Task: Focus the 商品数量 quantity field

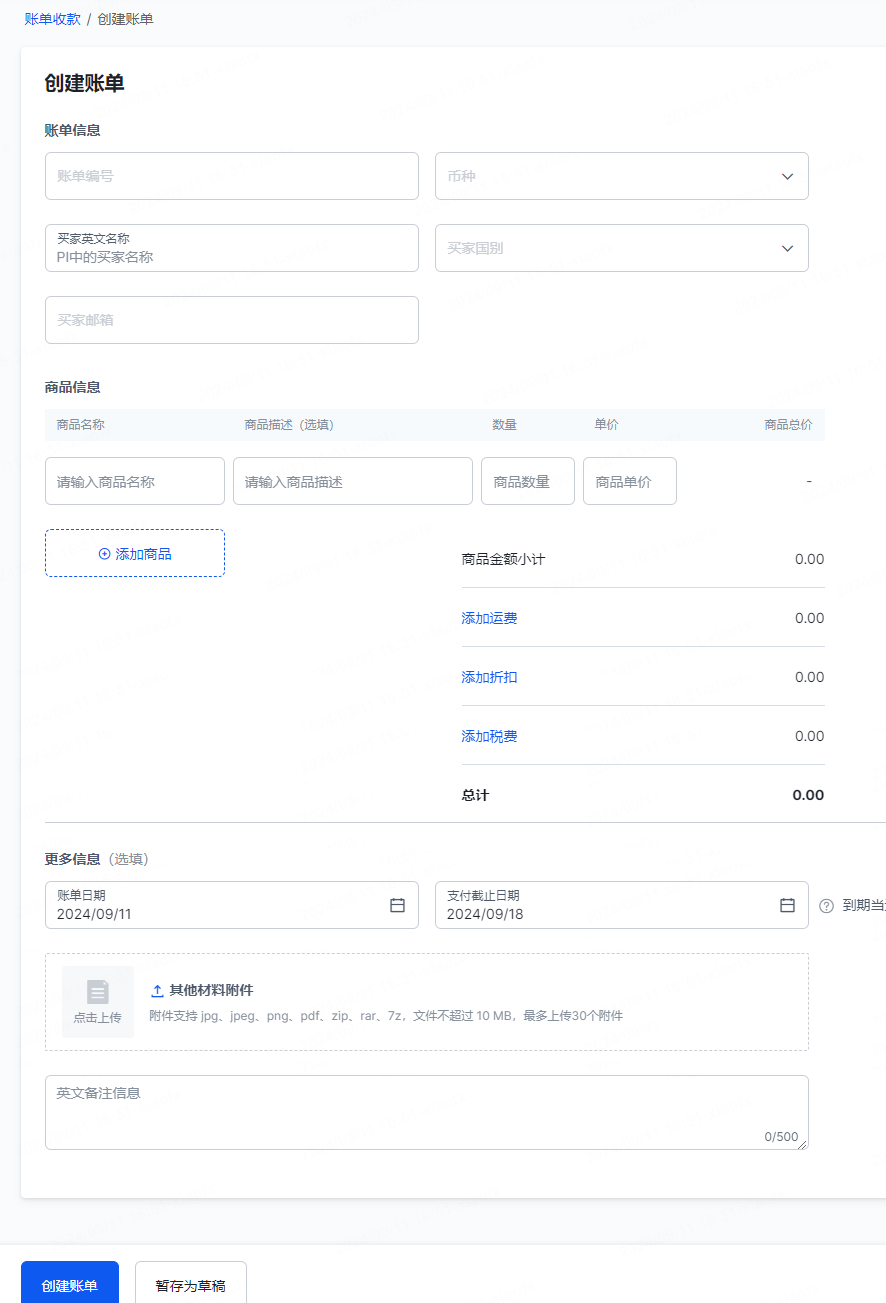Action: point(527,481)
